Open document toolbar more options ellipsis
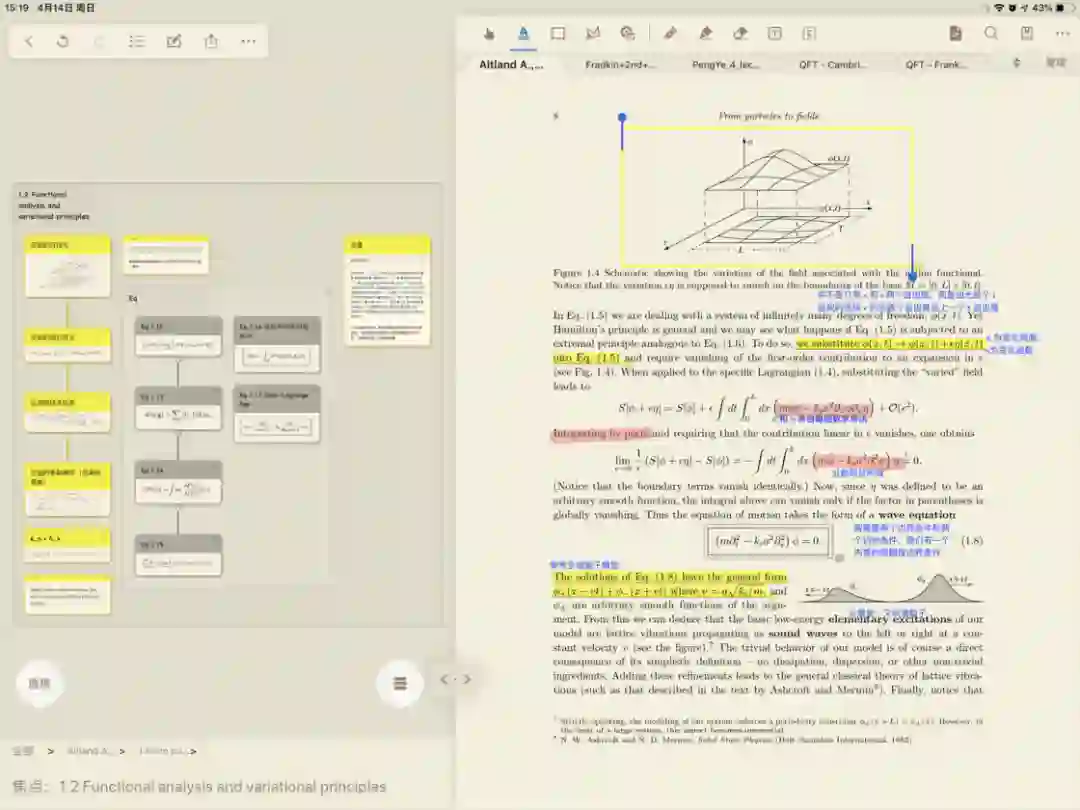1080x810 pixels. (1062, 33)
